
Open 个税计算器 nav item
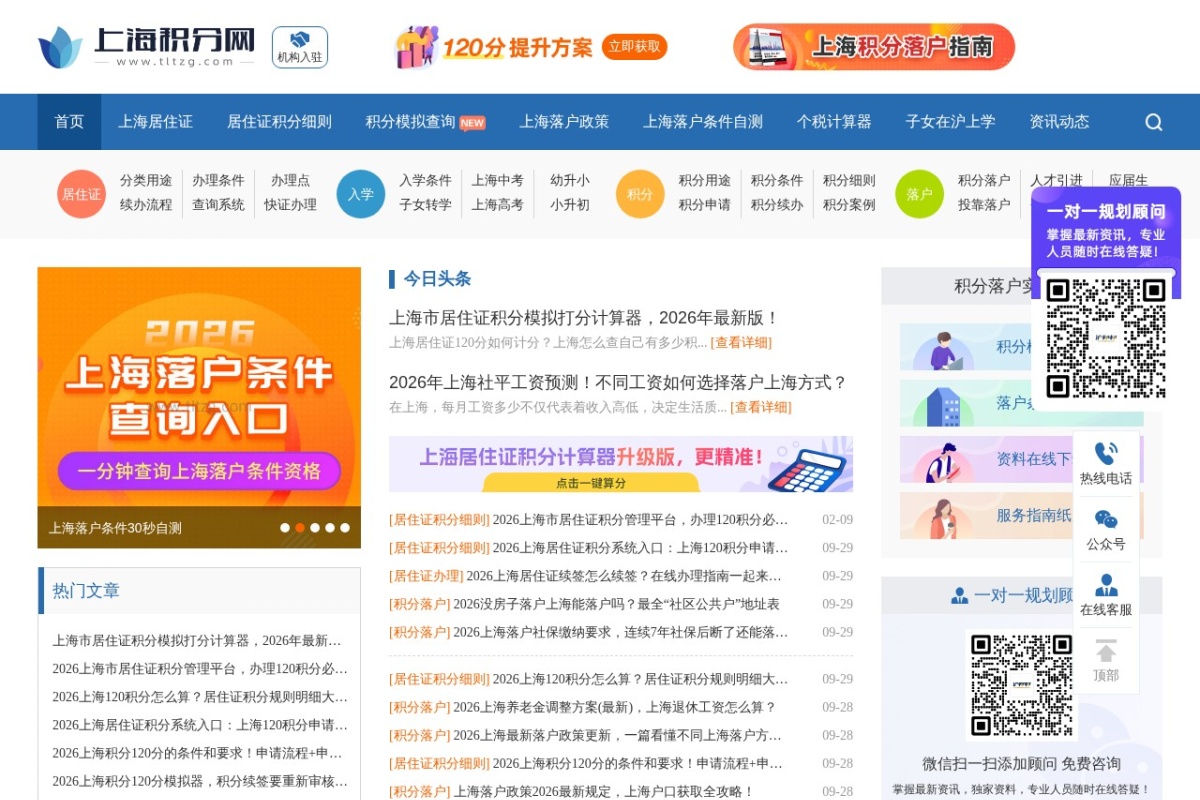click(x=834, y=122)
